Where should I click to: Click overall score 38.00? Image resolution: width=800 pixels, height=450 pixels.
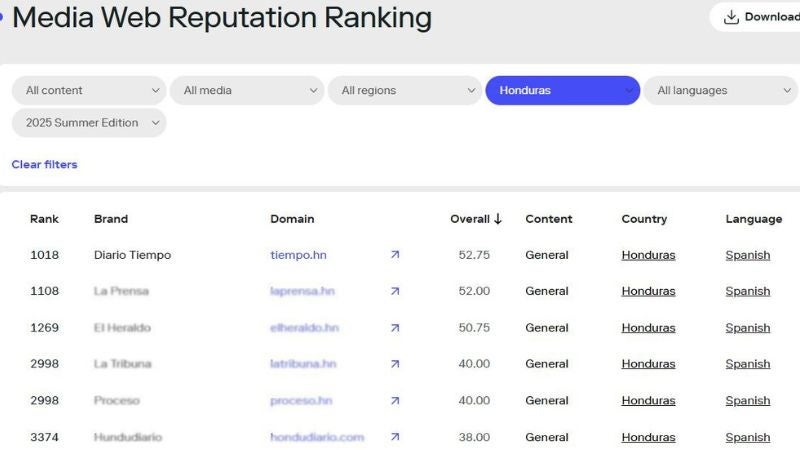click(x=474, y=437)
